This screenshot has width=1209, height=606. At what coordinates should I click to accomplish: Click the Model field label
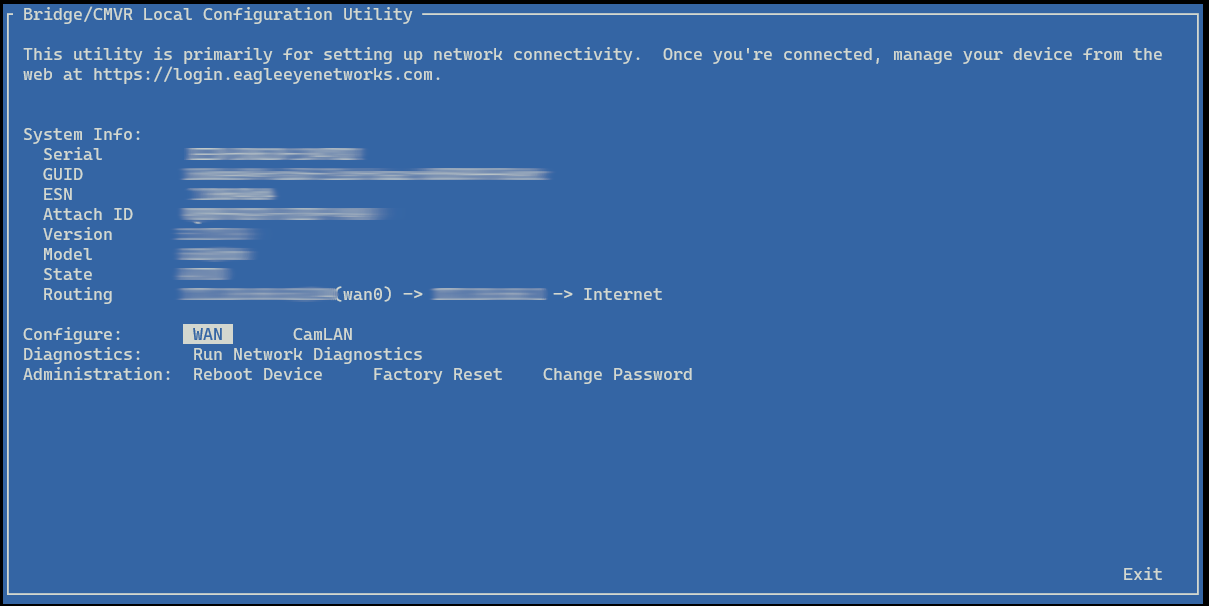[68, 254]
